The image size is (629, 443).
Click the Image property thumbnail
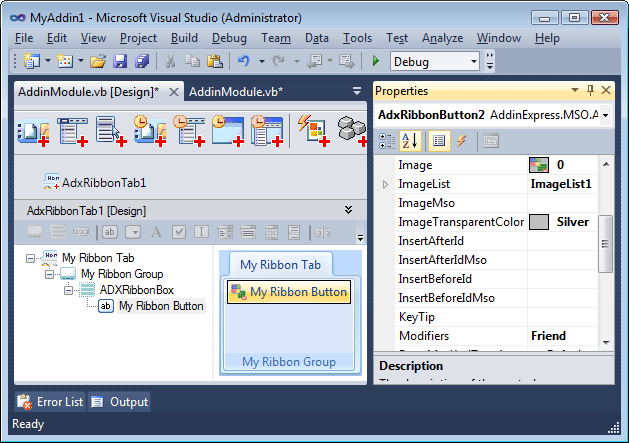coord(539,165)
